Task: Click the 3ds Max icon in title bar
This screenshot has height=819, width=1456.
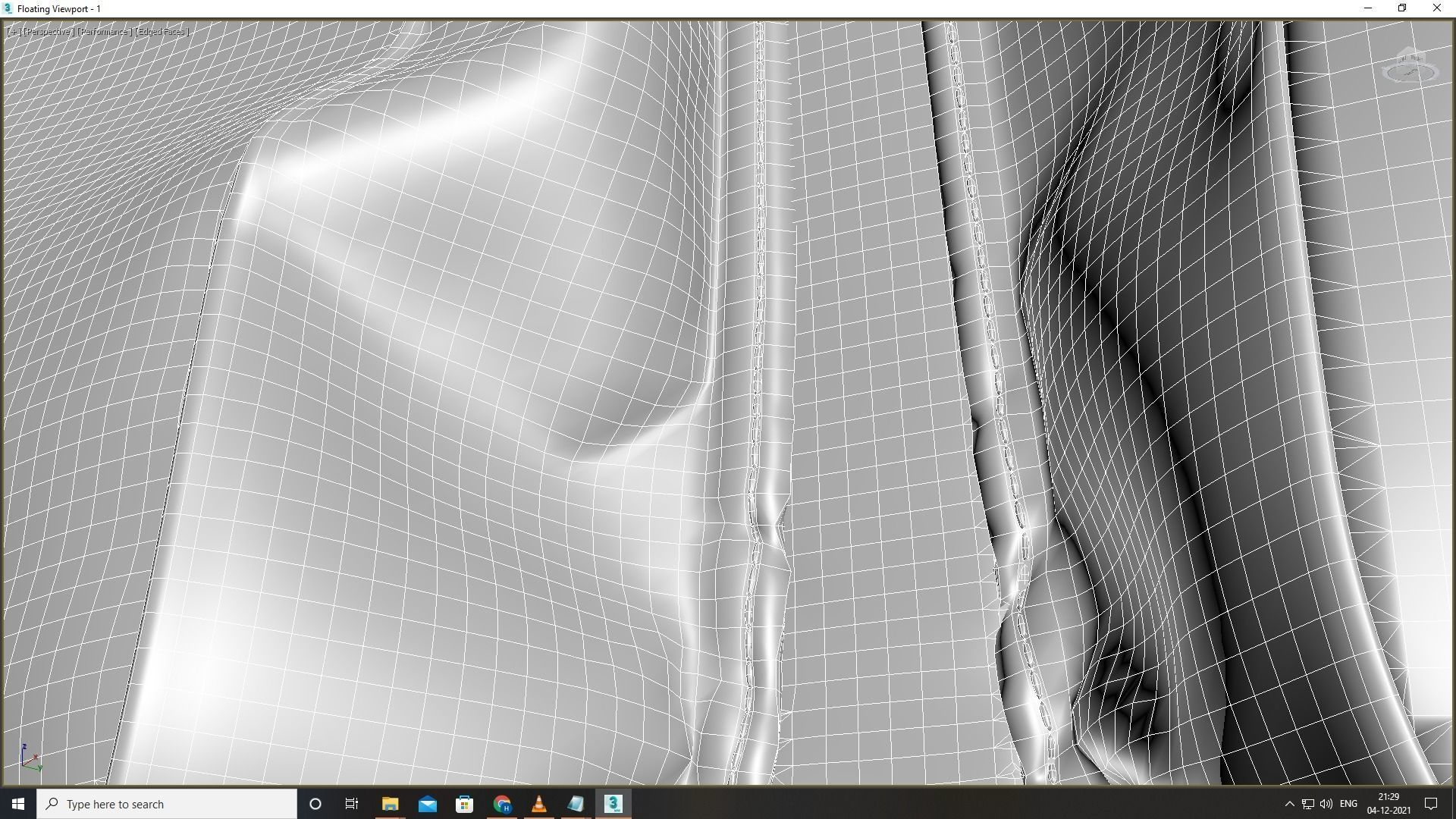Action: tap(8, 8)
